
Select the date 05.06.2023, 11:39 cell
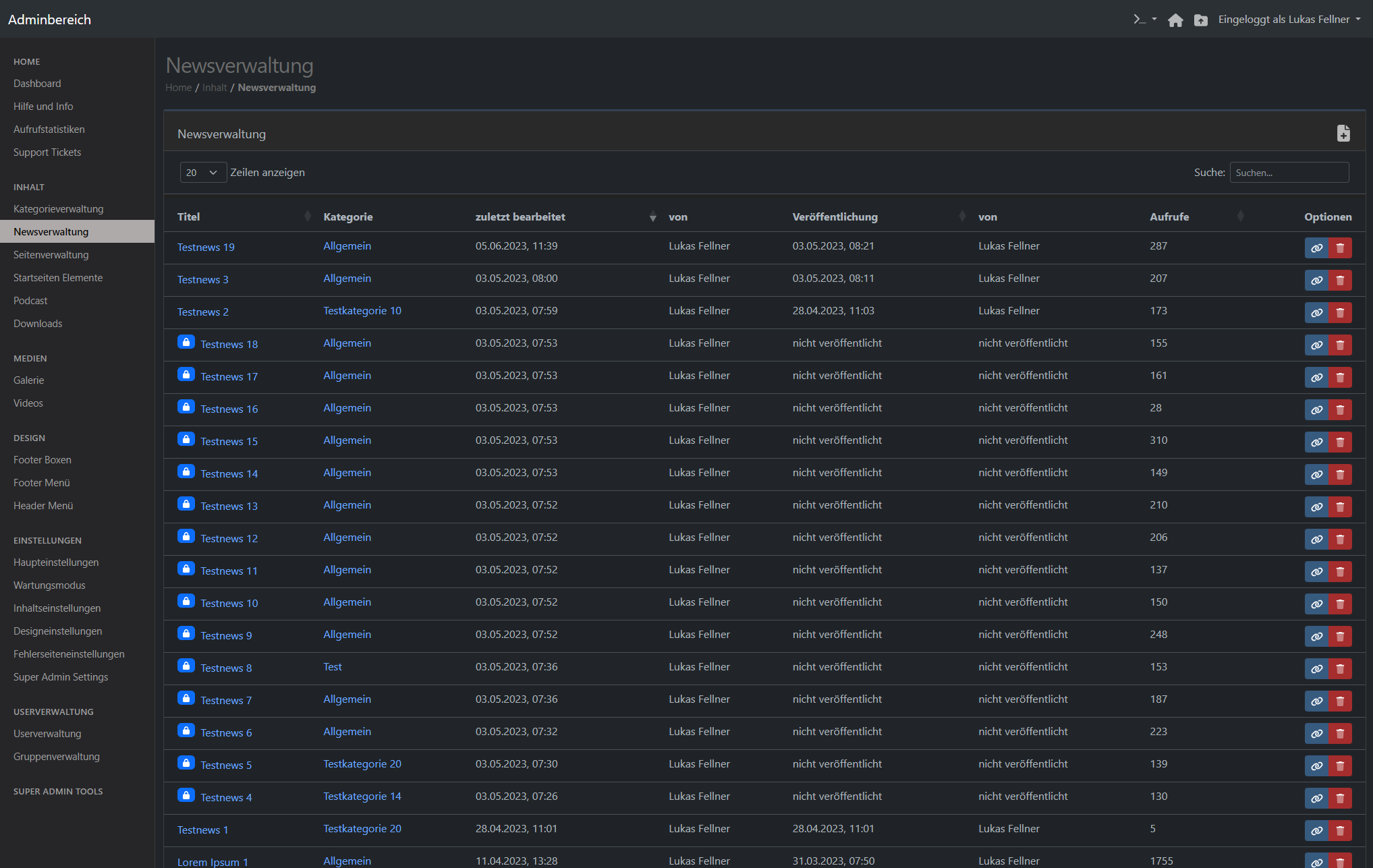tap(516, 246)
